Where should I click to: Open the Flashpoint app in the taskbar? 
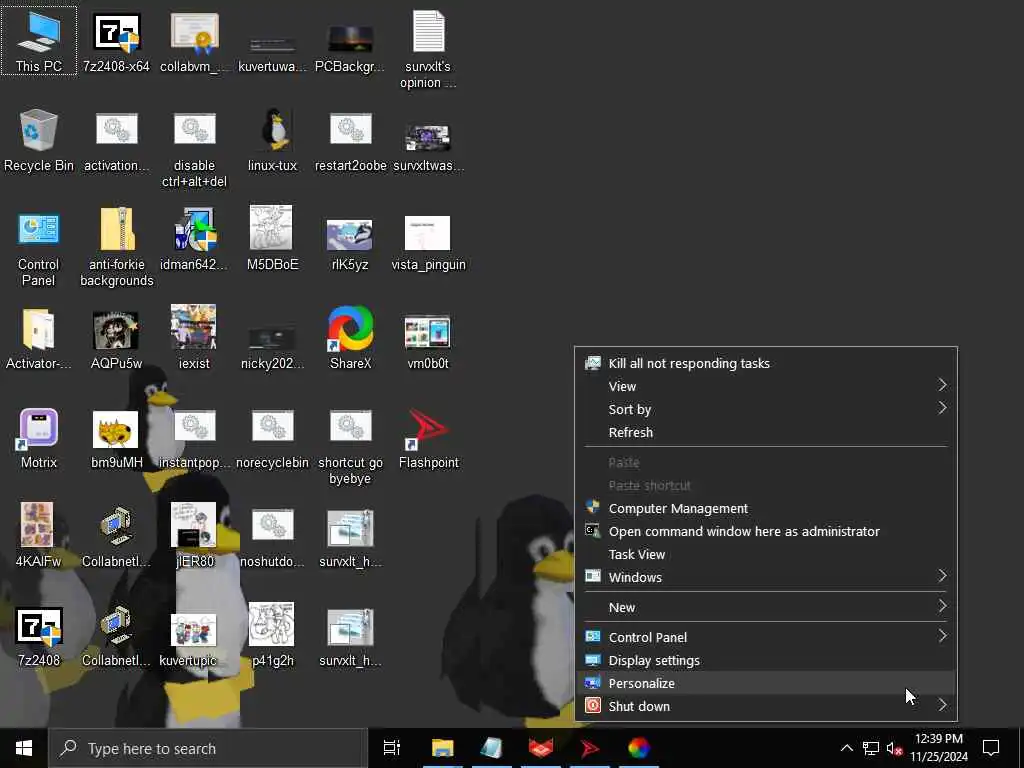590,748
